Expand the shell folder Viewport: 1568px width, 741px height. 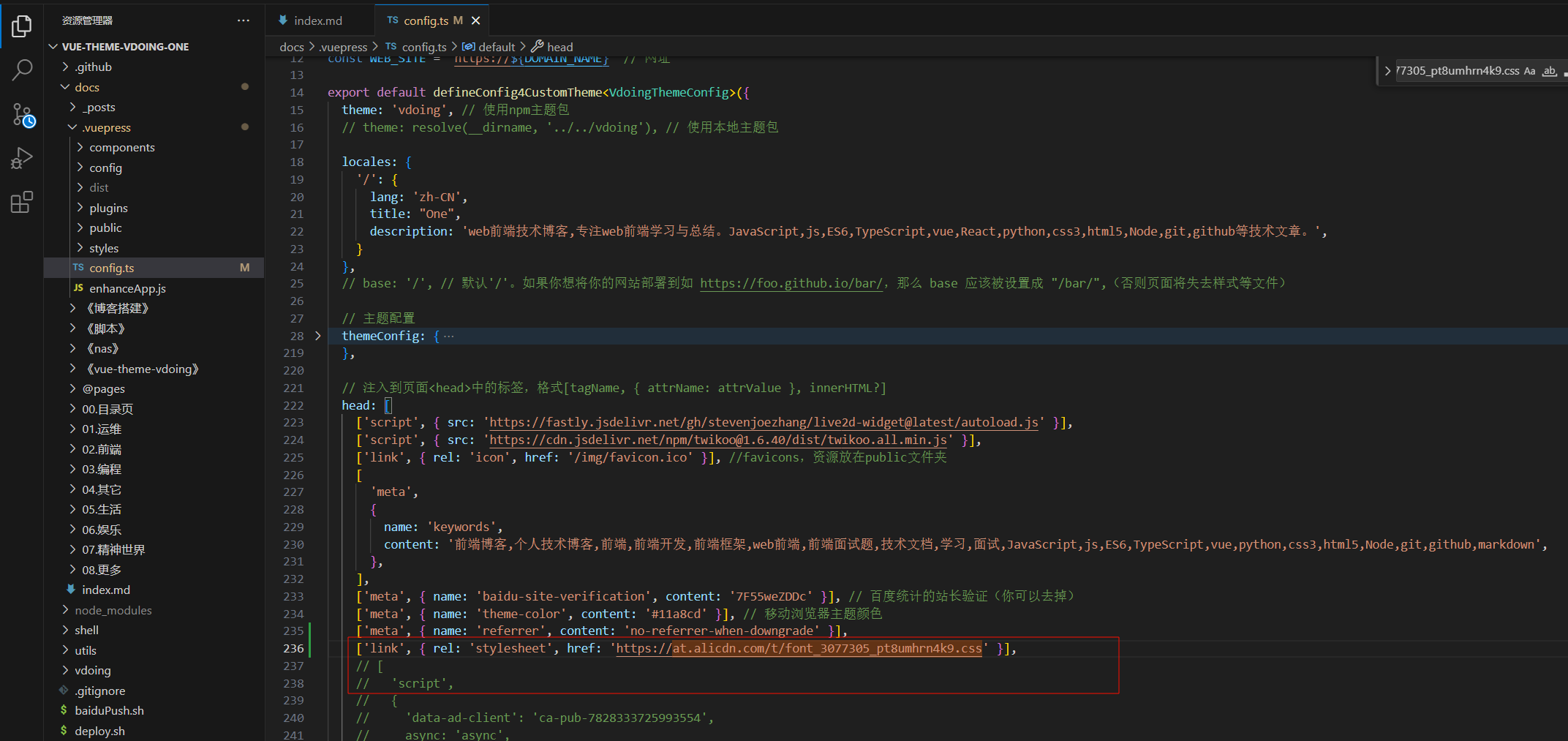(x=65, y=630)
